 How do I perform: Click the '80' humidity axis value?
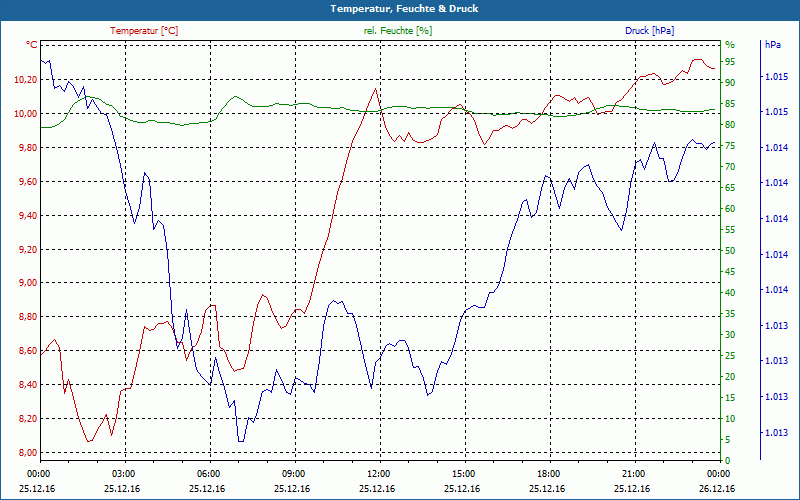(730, 125)
